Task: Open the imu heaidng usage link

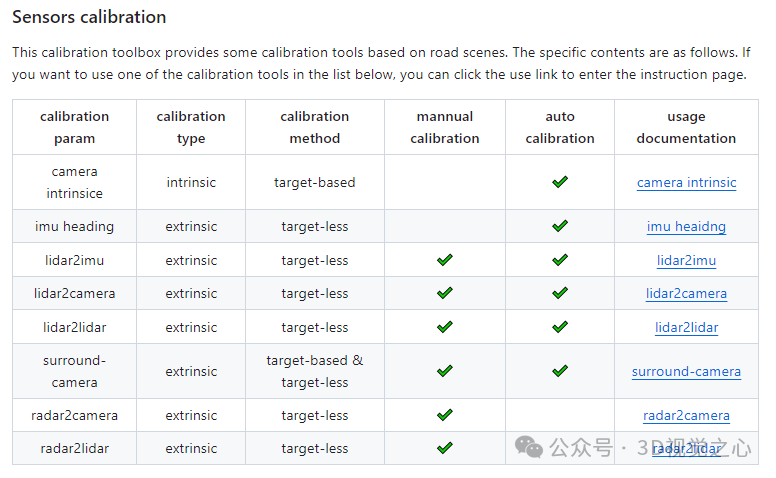Action: click(x=686, y=227)
